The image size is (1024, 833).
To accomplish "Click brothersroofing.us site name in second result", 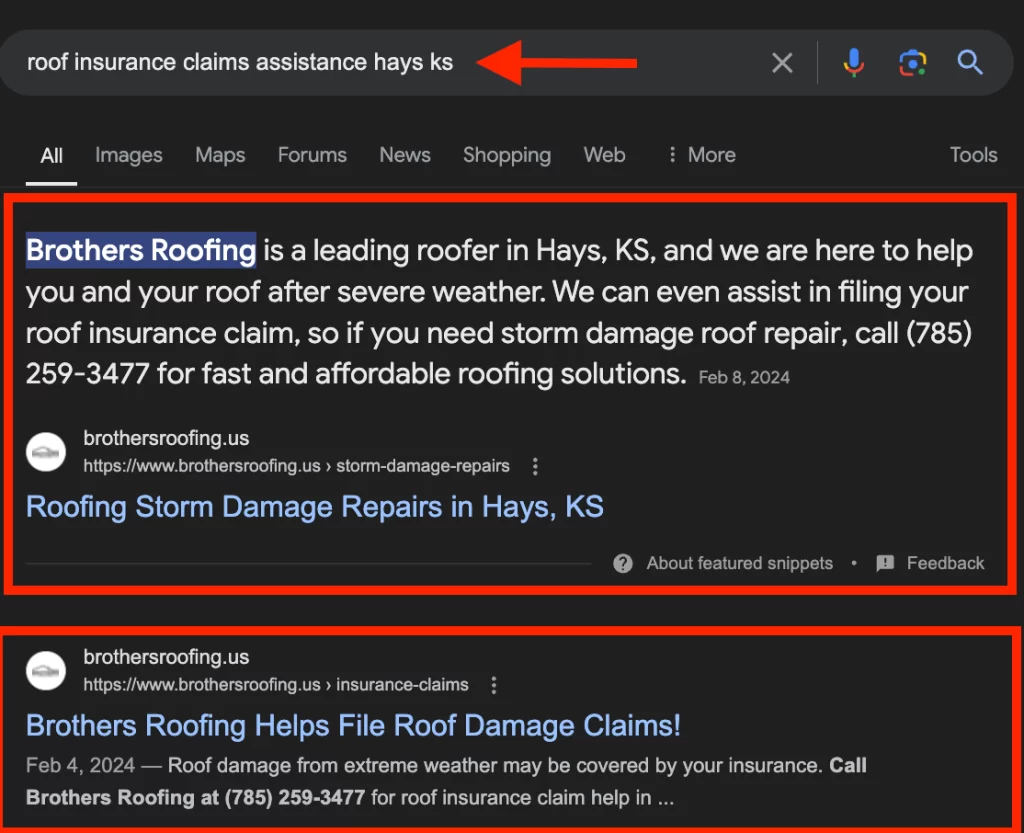I will [x=166, y=657].
